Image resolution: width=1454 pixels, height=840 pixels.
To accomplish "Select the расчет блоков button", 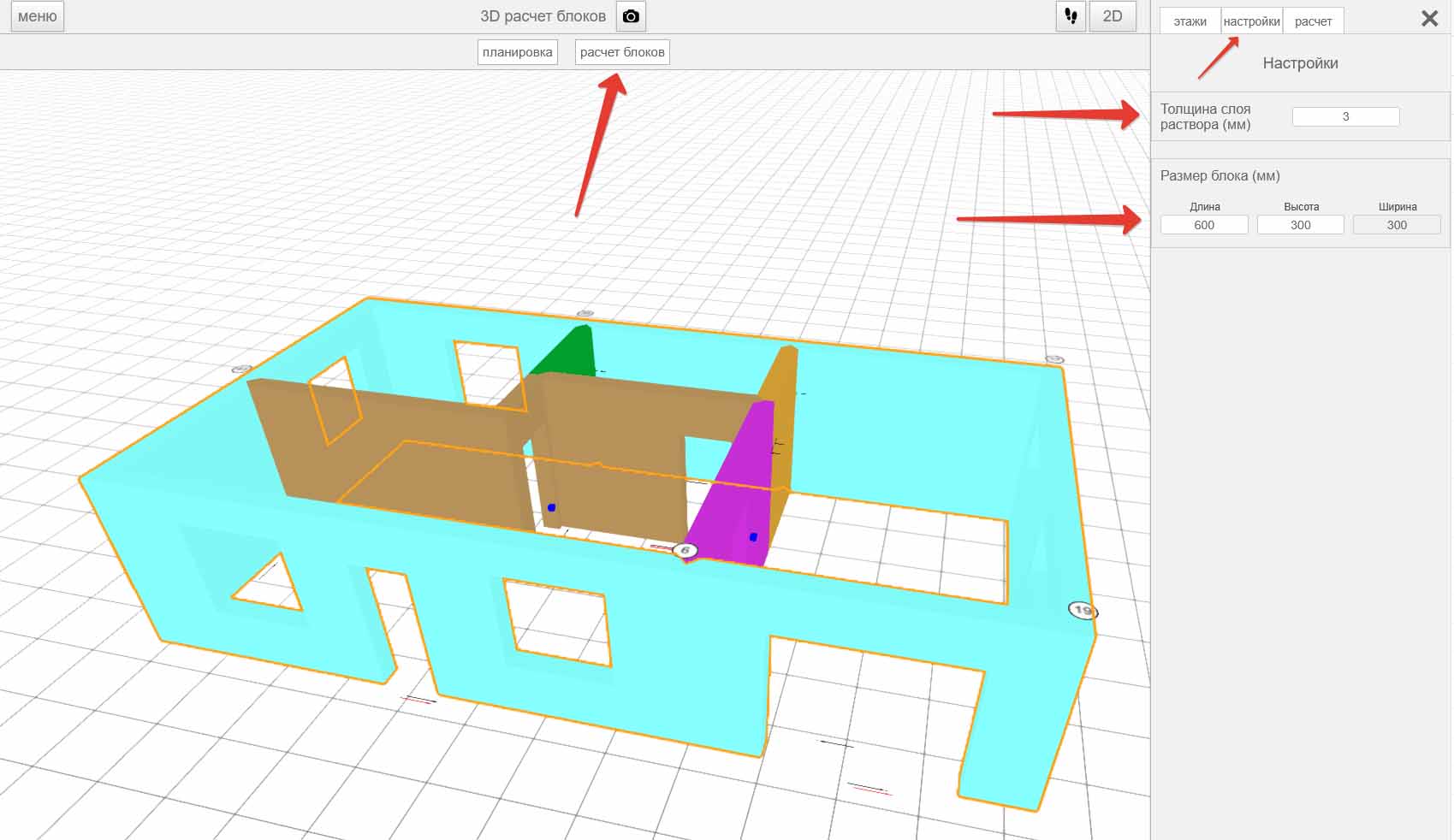I will click(622, 52).
